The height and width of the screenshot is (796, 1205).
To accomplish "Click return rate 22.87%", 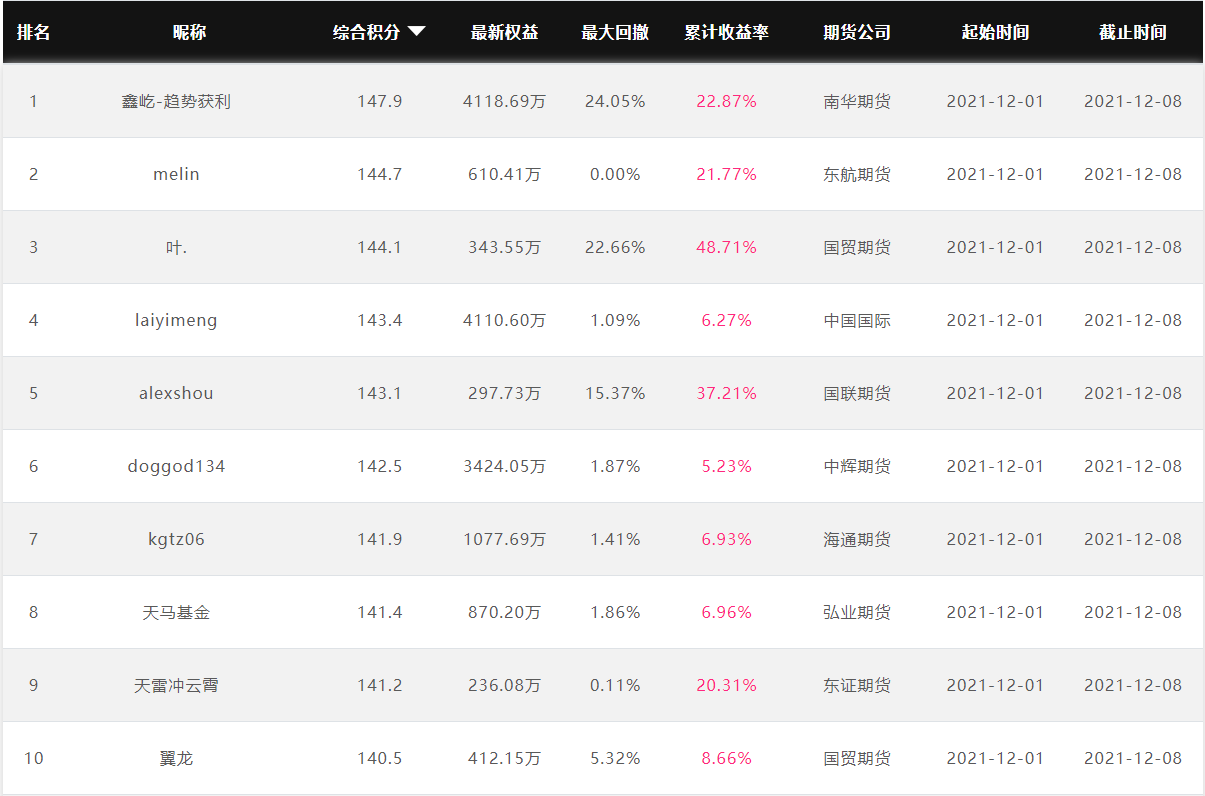I will click(x=727, y=101).
